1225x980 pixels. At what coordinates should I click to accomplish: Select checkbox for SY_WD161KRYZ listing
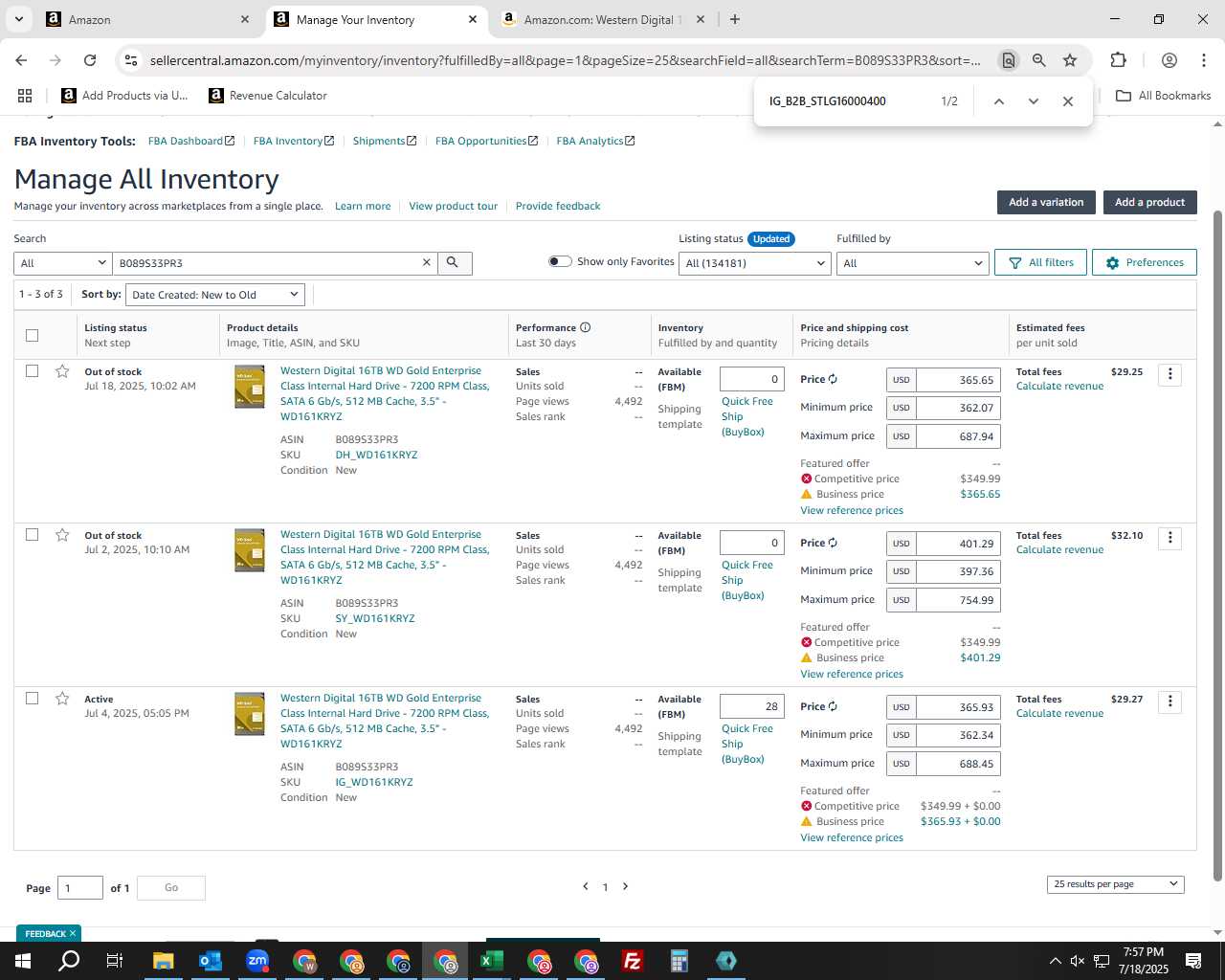pos(32,535)
